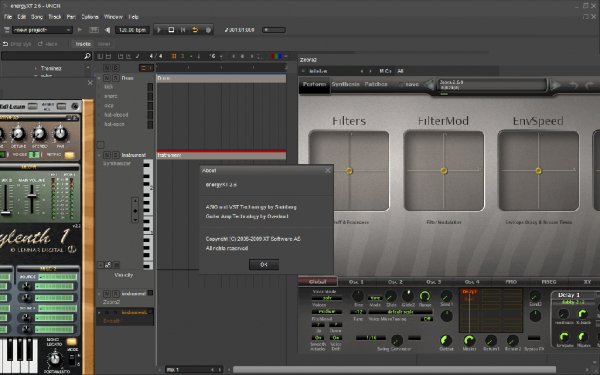
Task: Go to next preset in Zebra2
Action: point(554,85)
